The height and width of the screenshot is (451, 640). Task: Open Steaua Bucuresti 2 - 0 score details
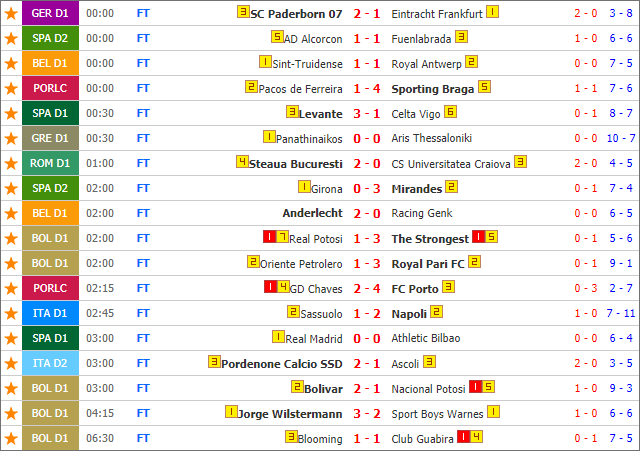pyautogui.click(x=367, y=164)
